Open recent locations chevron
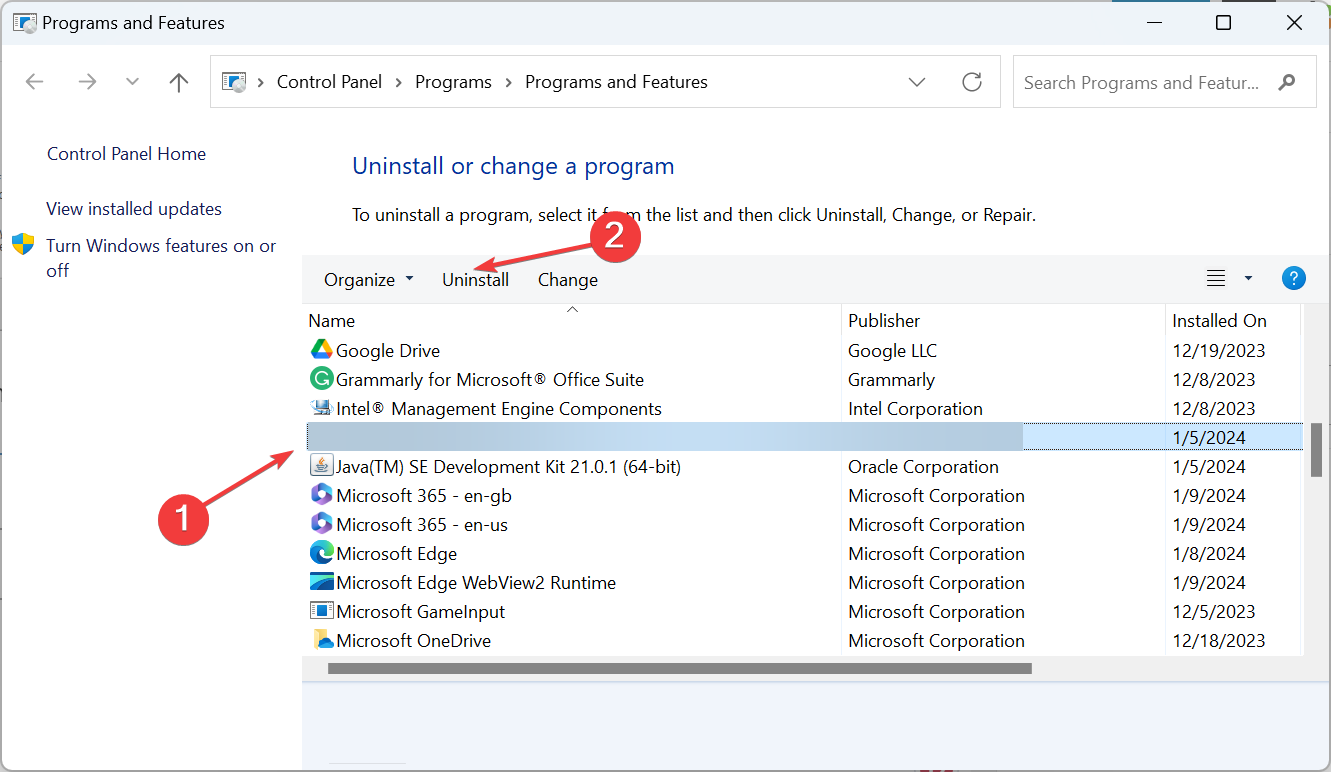The height and width of the screenshot is (772, 1331). [x=132, y=82]
